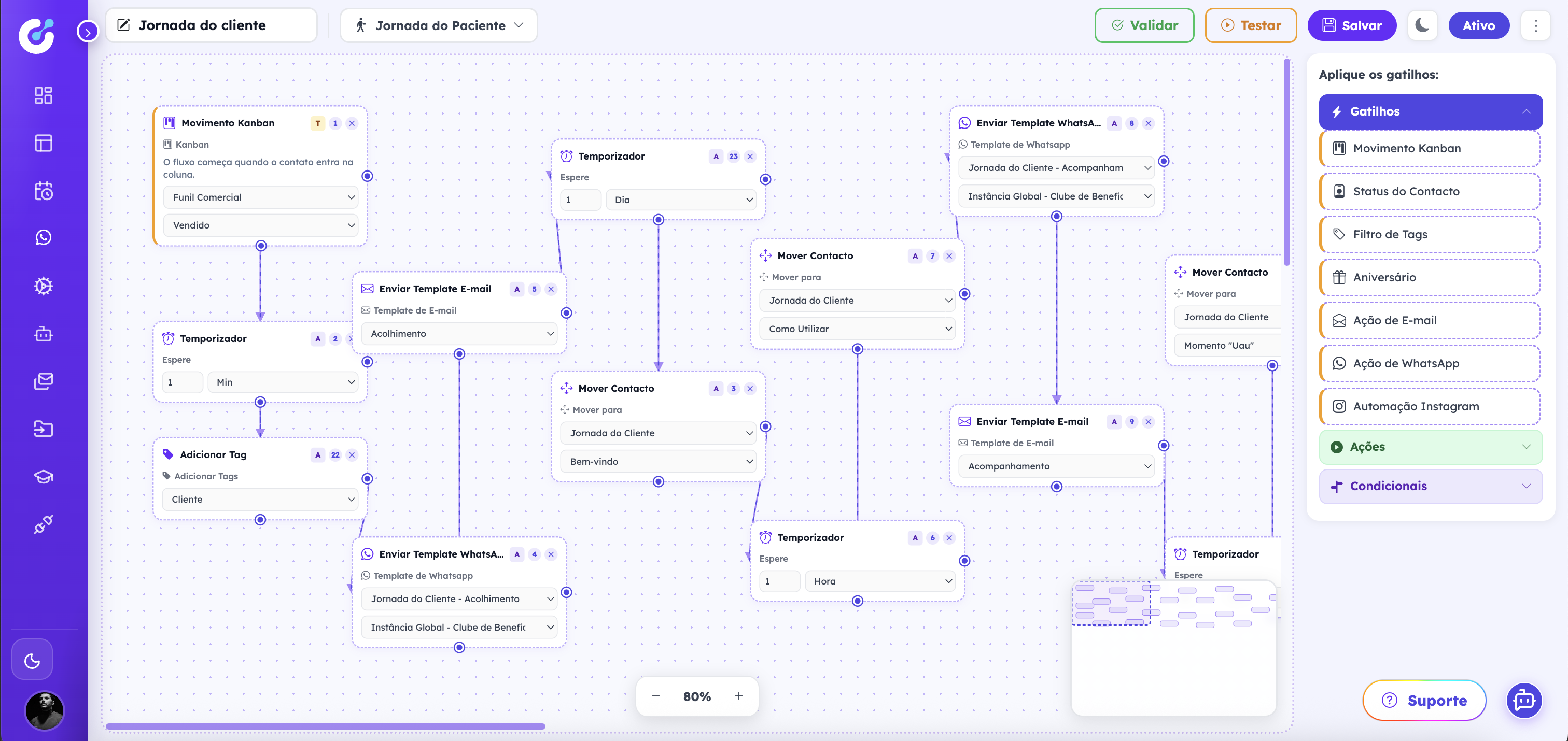
Task: Open the WhatsApp sidebar icon
Action: click(43, 237)
